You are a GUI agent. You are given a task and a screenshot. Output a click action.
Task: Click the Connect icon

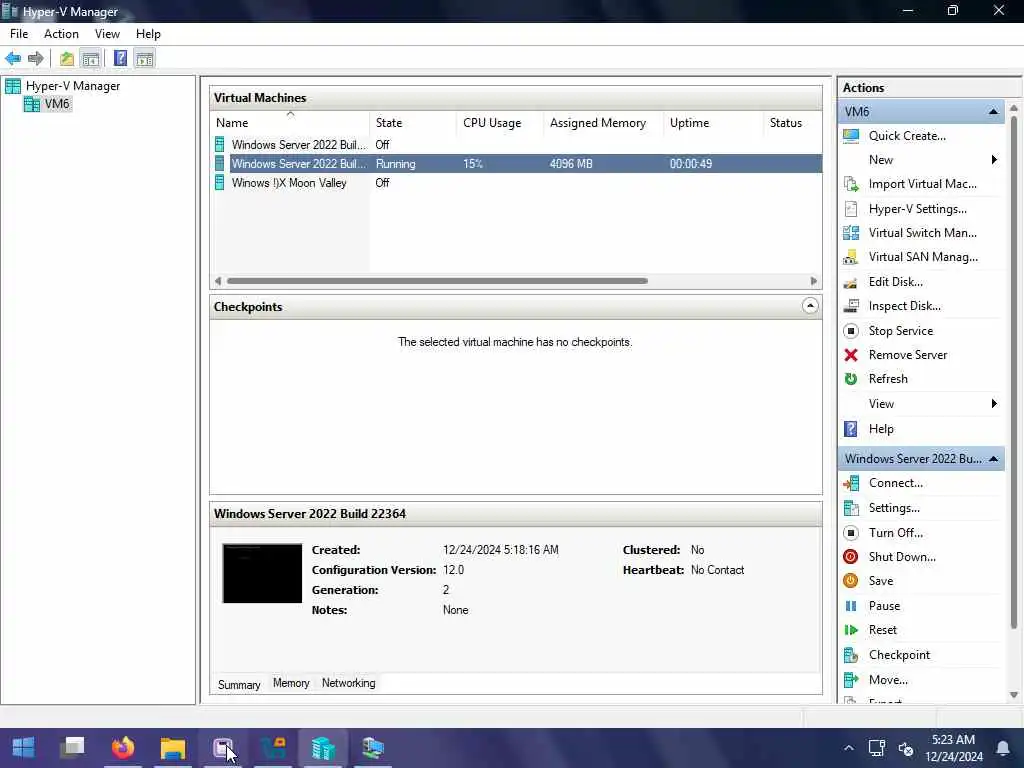[x=851, y=483]
